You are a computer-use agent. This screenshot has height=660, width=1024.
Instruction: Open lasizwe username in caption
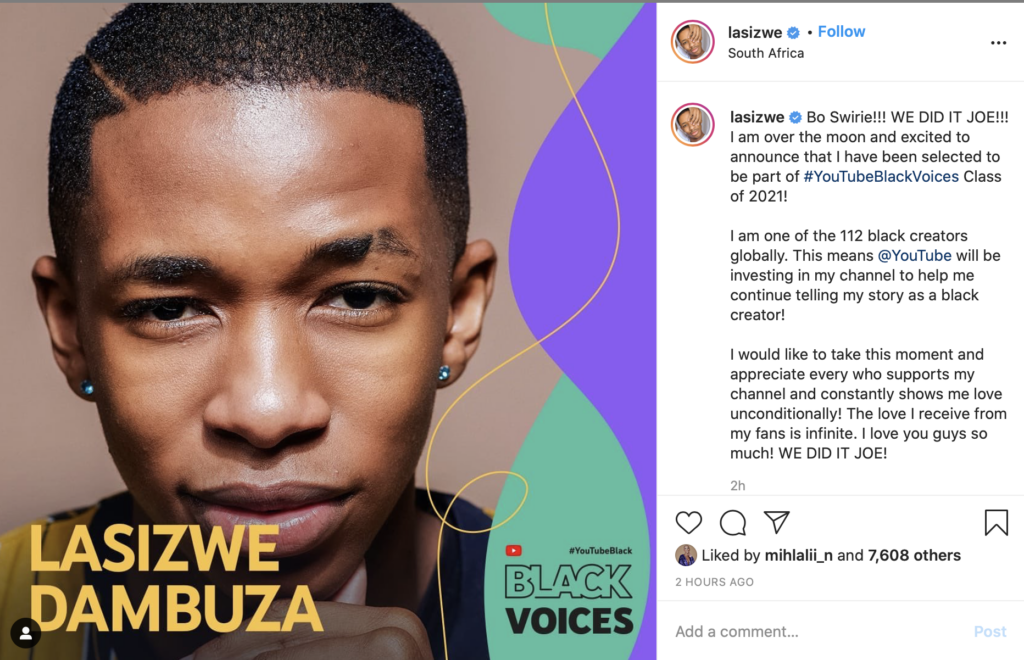[x=757, y=117]
